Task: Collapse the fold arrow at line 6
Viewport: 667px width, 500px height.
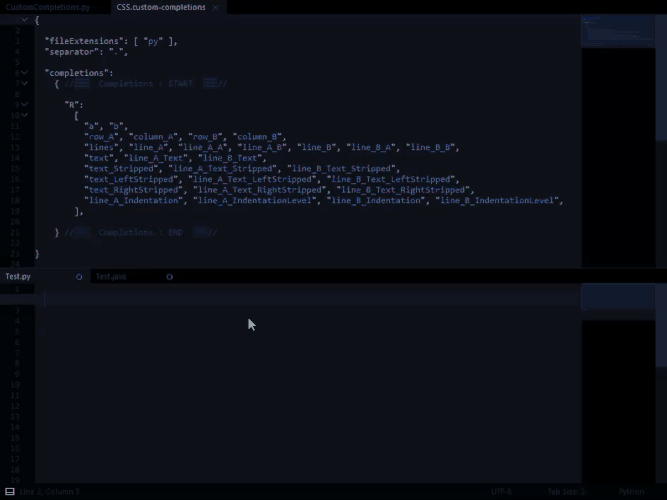Action: pyautogui.click(x=25, y=73)
